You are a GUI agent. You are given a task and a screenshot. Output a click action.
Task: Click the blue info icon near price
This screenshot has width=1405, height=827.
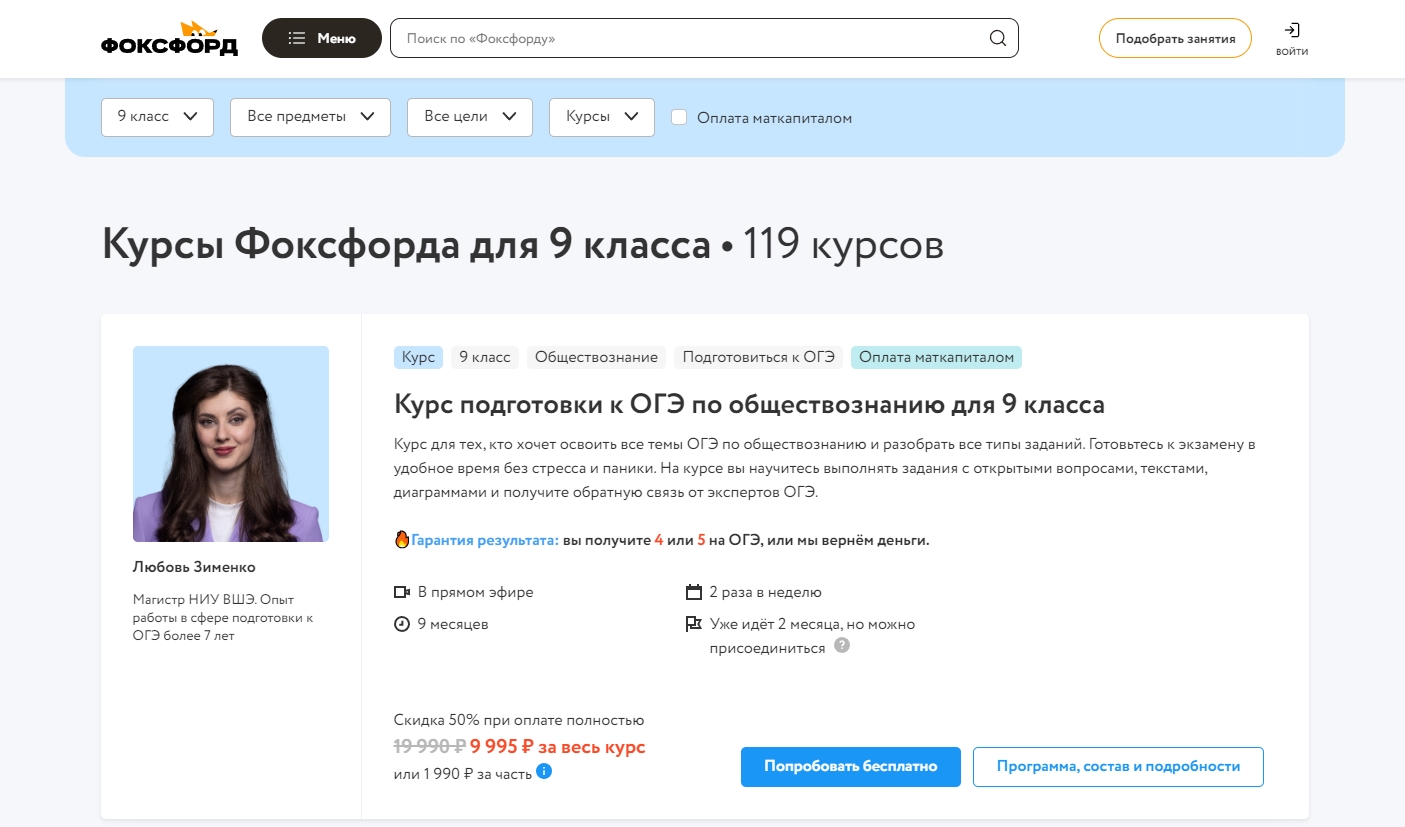pyautogui.click(x=544, y=771)
